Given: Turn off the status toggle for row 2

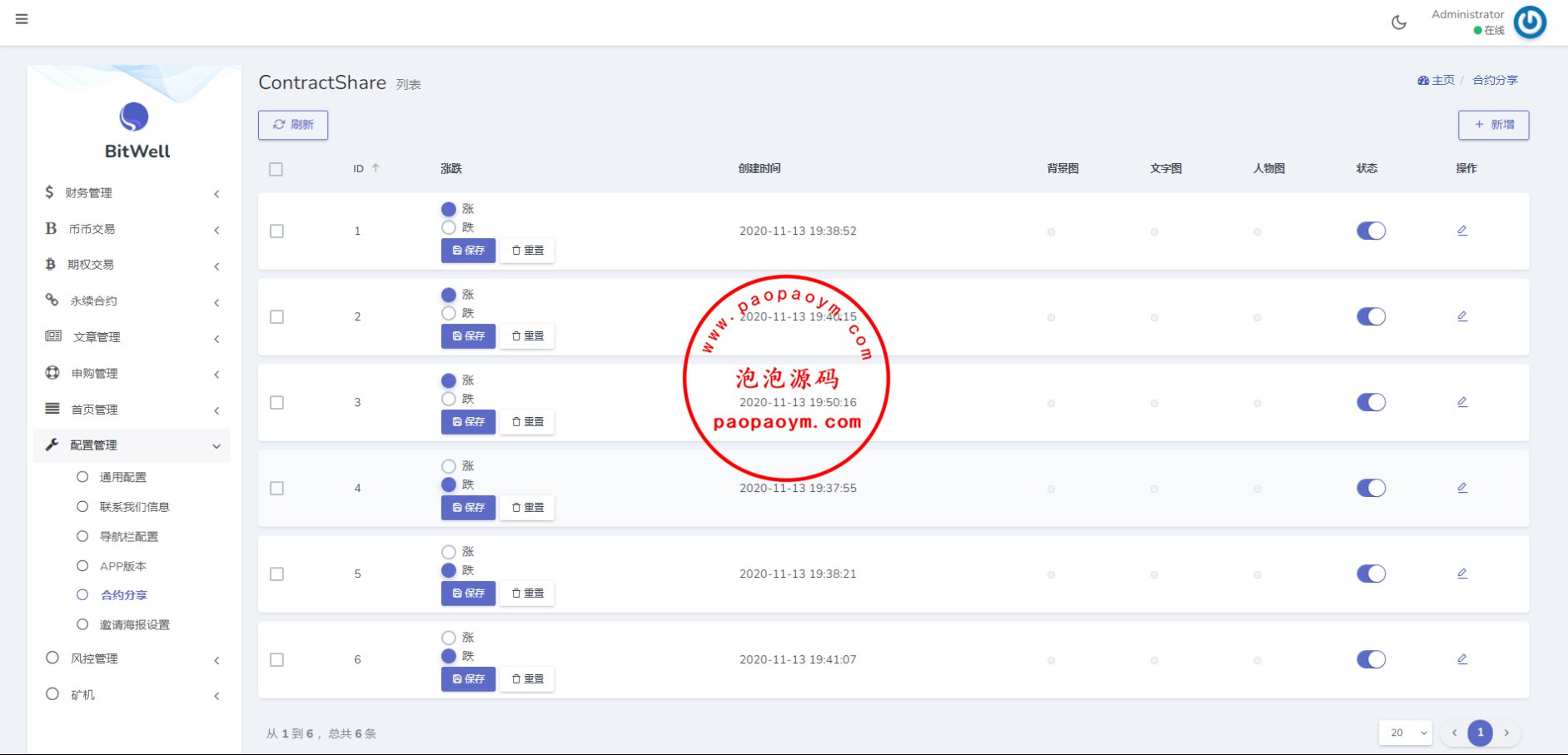Looking at the screenshot, I should point(1371,316).
